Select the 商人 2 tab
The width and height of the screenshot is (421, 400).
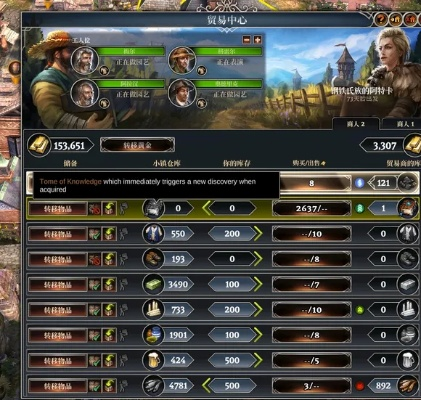click(x=356, y=124)
